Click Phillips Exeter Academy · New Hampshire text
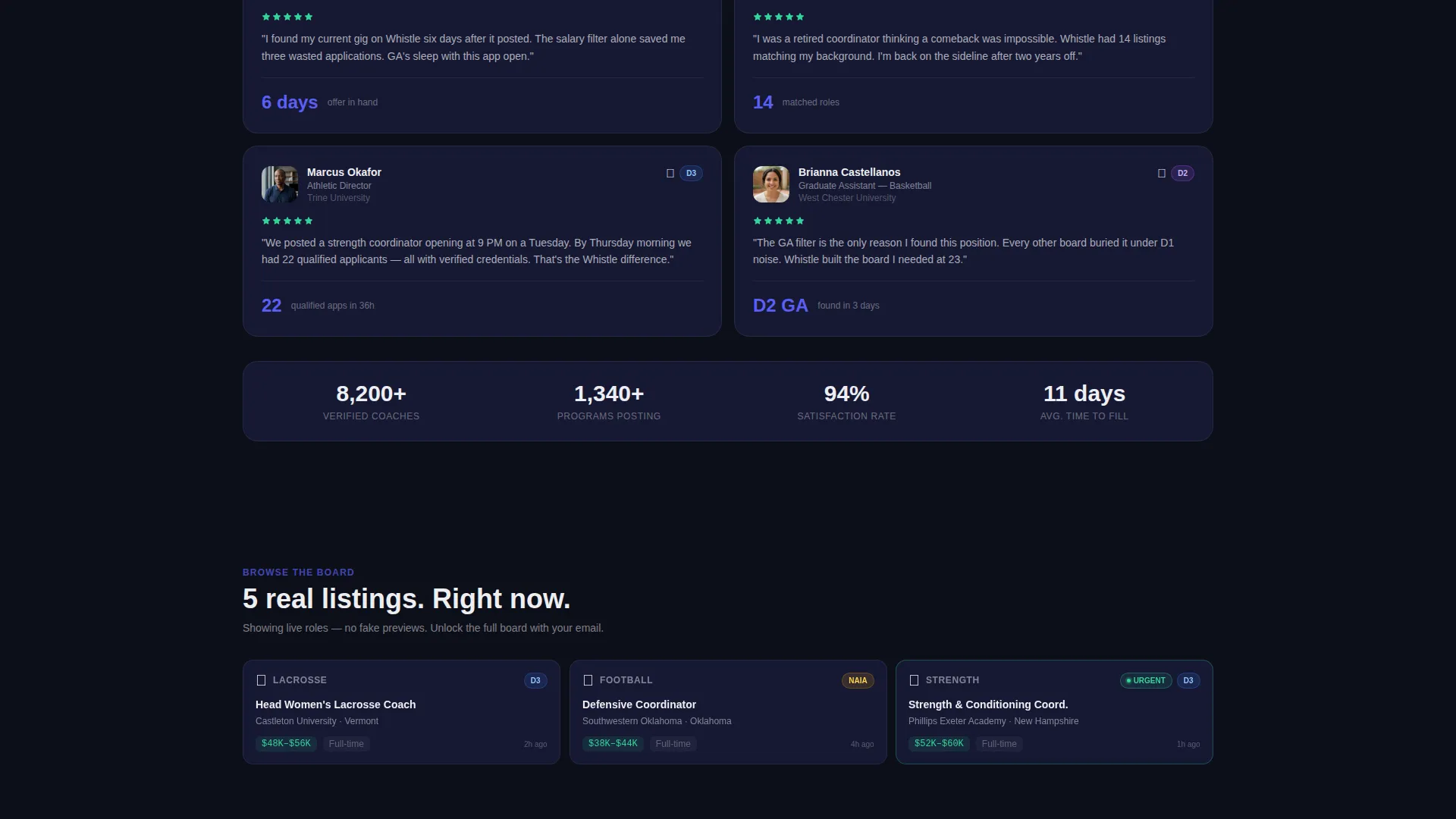Screen dimensions: 1456x819 [x=993, y=721]
